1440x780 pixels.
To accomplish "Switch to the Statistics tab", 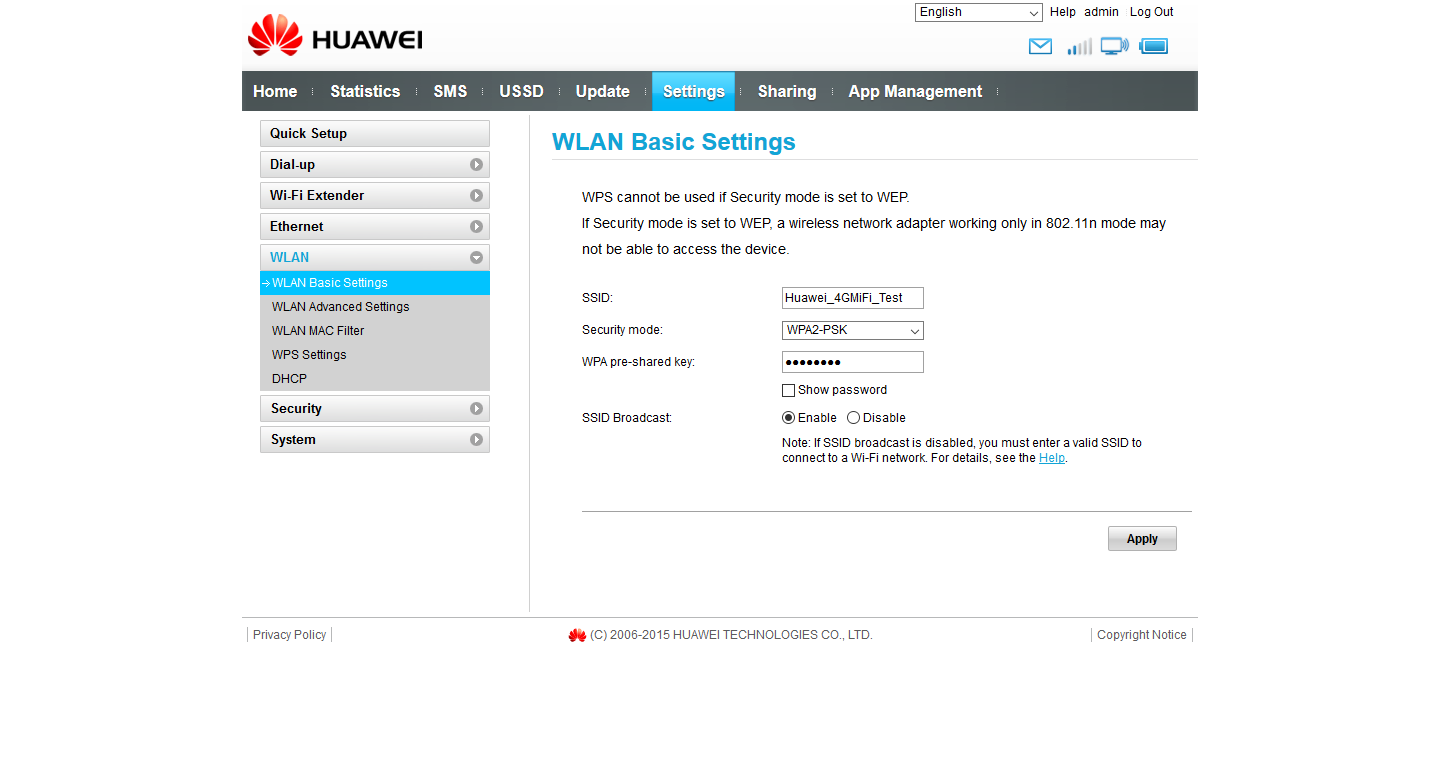I will point(365,91).
